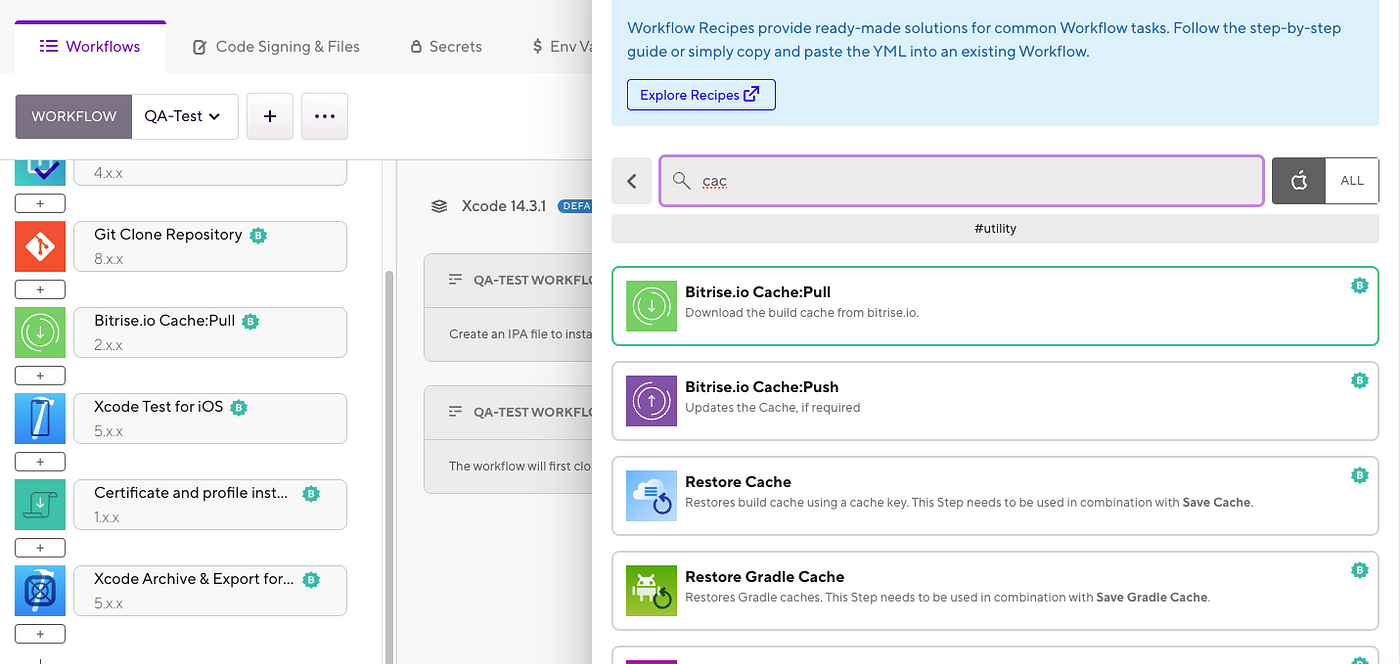1400x664 pixels.
Task: Insert step below Xcode Archive & Export
Action: click(40, 633)
